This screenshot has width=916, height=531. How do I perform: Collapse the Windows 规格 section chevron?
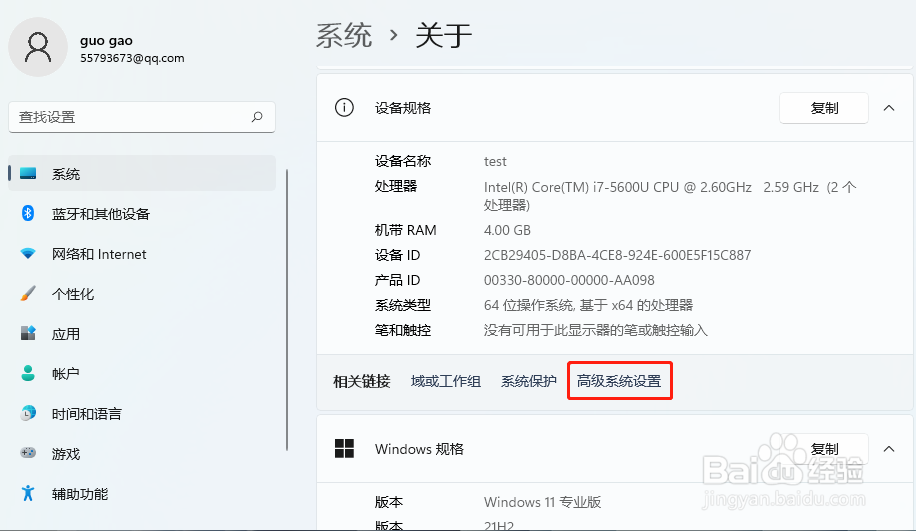(889, 449)
